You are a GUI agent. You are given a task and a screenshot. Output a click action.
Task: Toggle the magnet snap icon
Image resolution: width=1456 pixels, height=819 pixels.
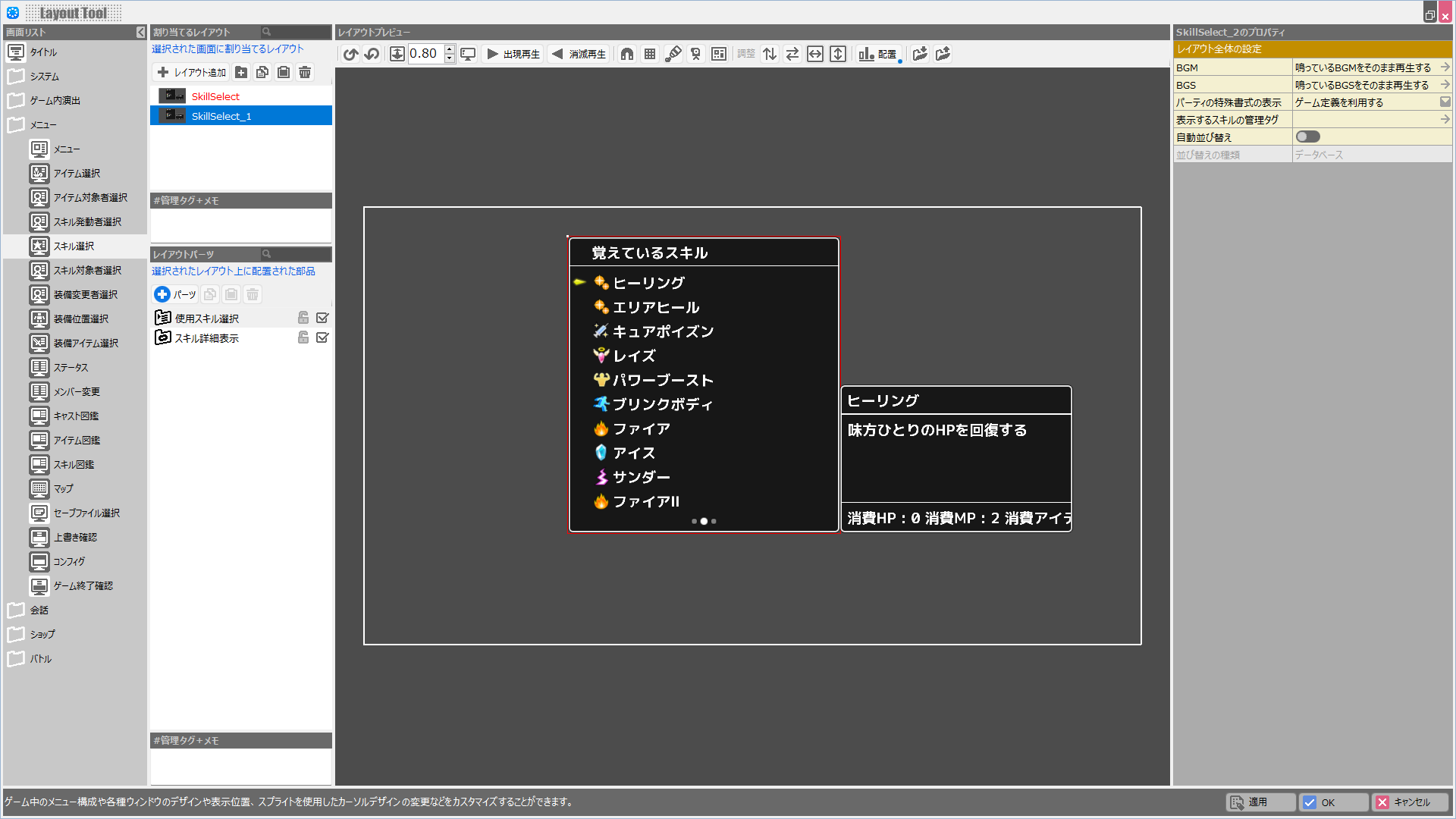click(627, 54)
